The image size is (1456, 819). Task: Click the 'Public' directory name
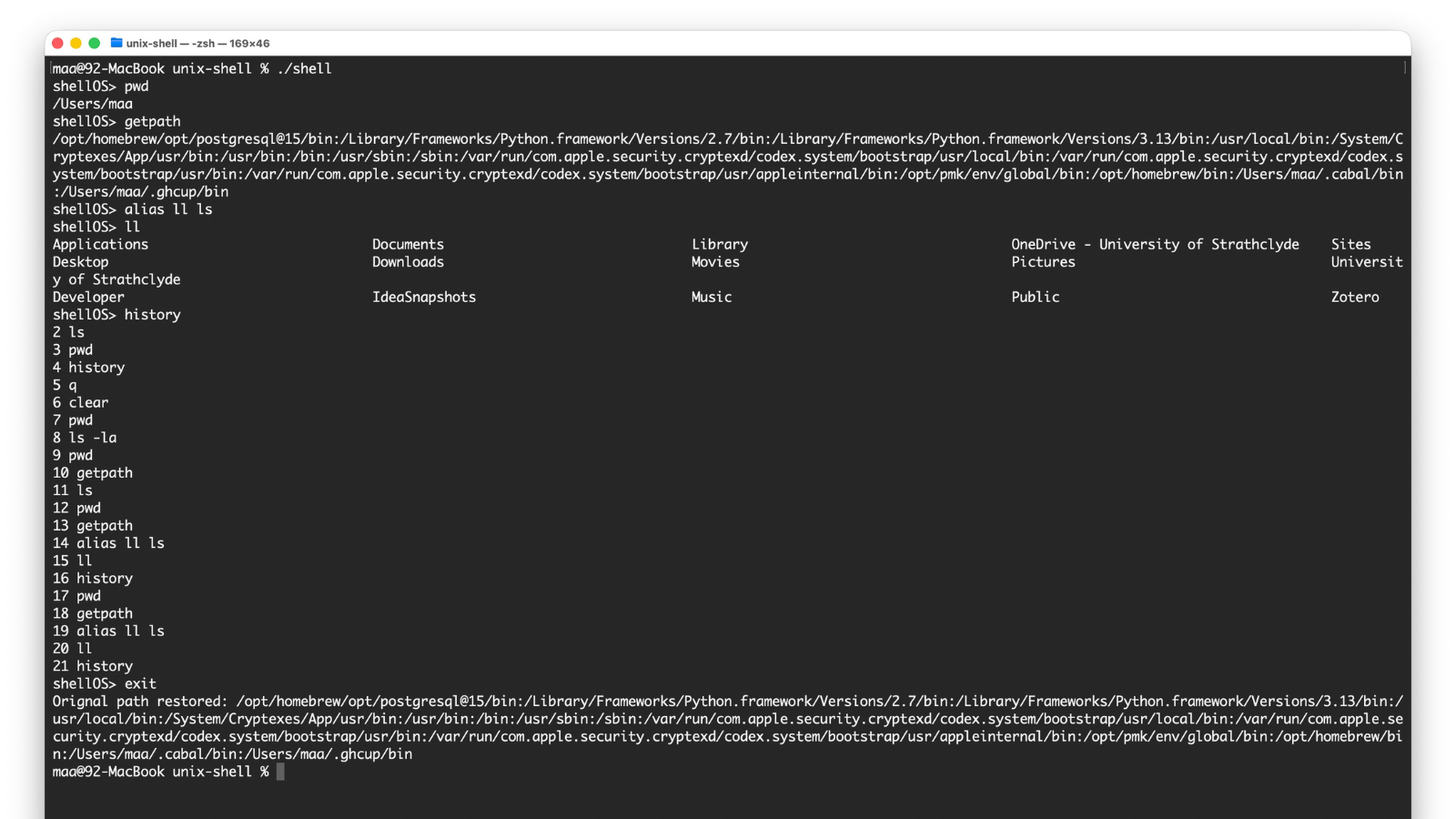(1035, 297)
